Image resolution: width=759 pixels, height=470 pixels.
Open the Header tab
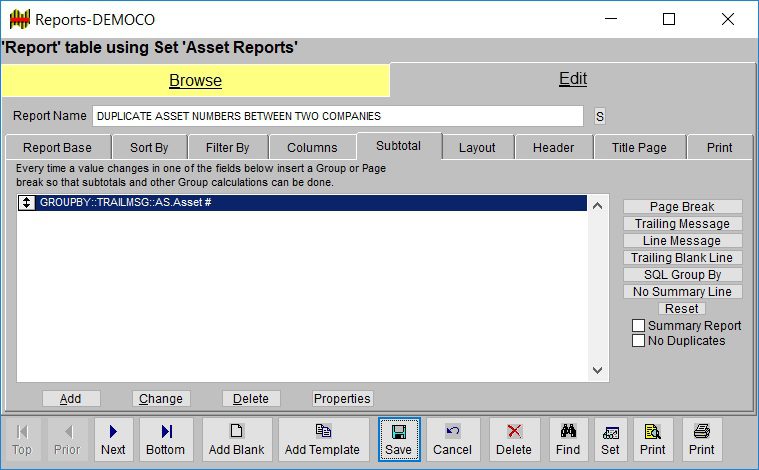[x=554, y=148]
